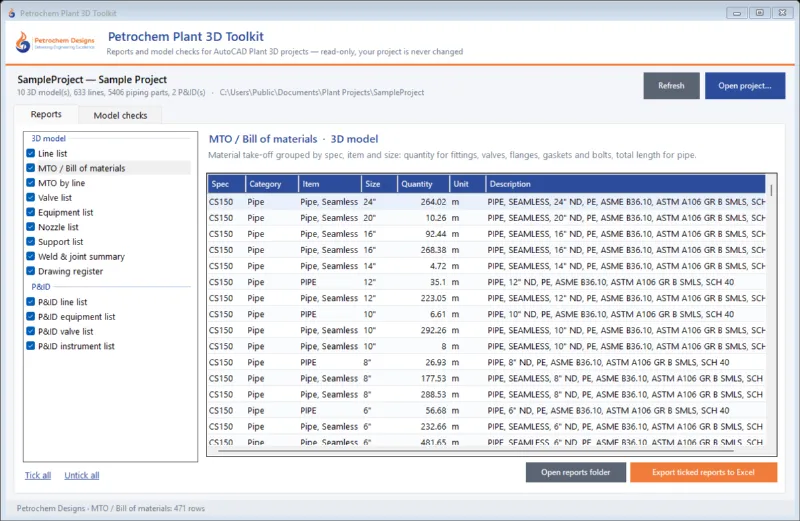Select the Reports tab

46,114
